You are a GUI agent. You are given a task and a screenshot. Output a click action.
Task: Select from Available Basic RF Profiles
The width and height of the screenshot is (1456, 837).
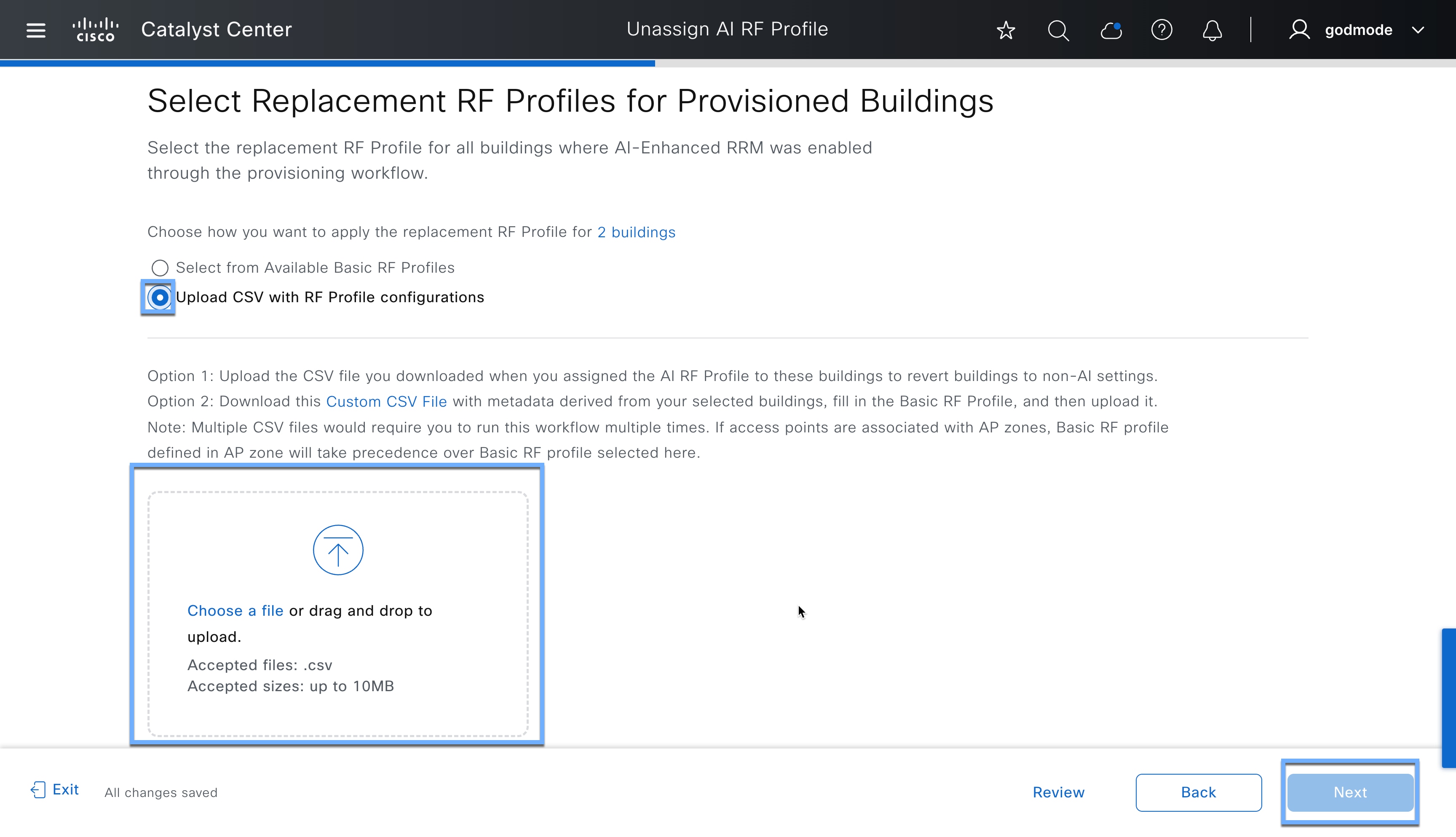[x=160, y=267]
